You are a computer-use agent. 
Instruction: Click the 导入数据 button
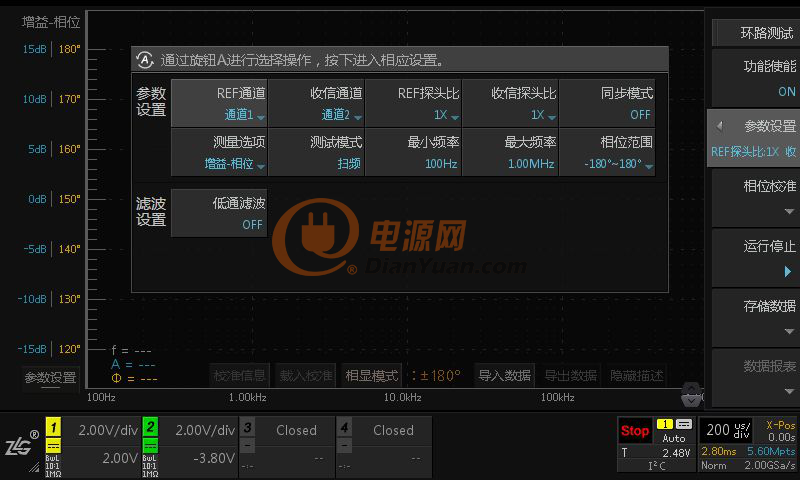click(504, 376)
